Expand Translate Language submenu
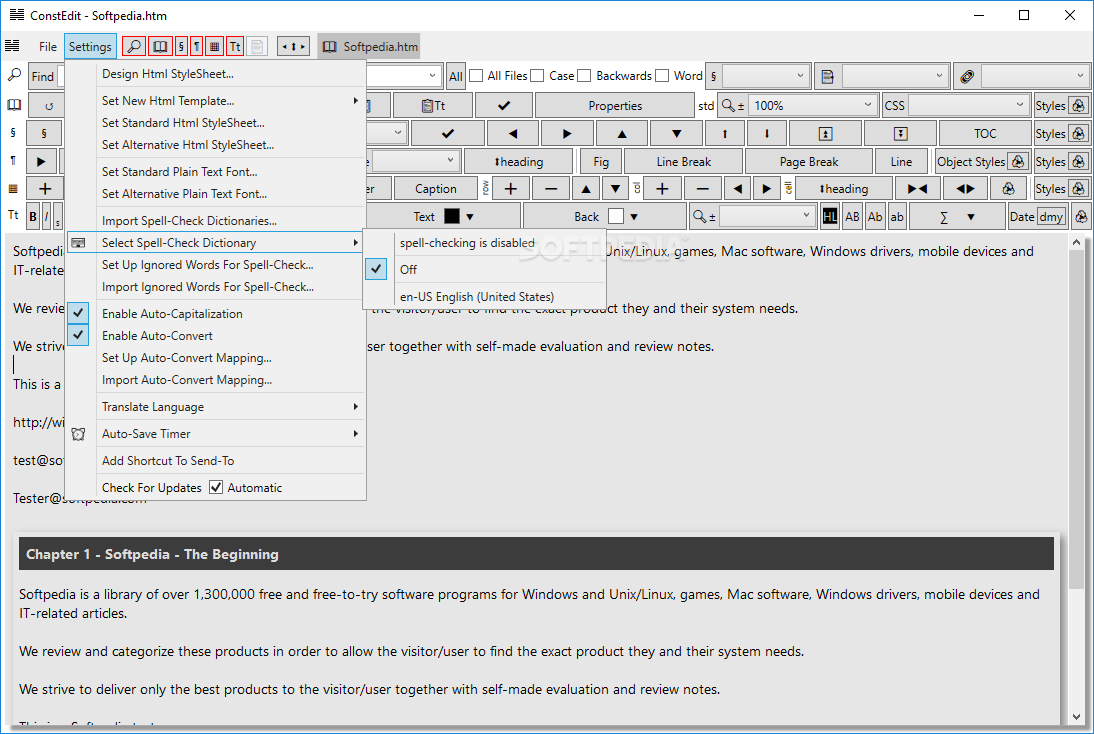The image size is (1094, 734). (x=216, y=407)
